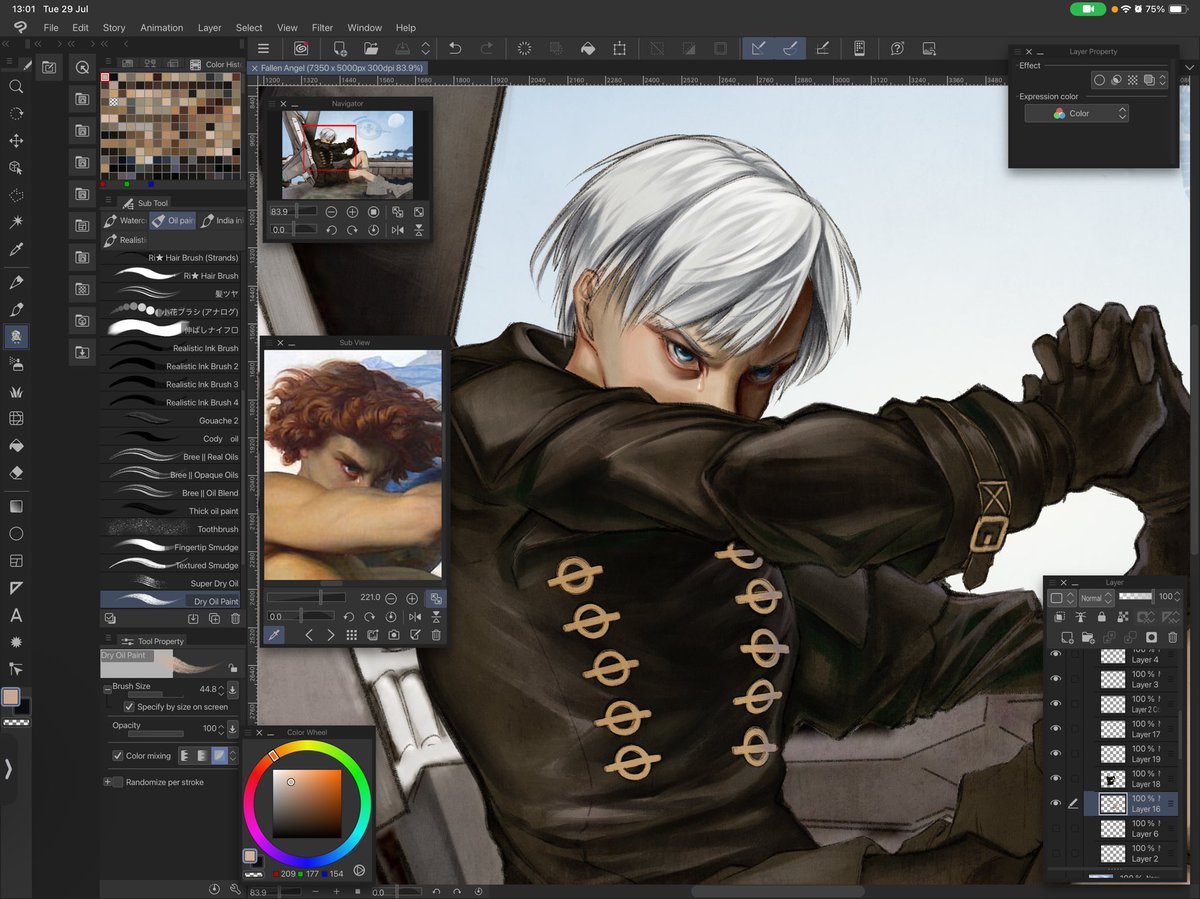Create a new raster layer

pos(1067,637)
